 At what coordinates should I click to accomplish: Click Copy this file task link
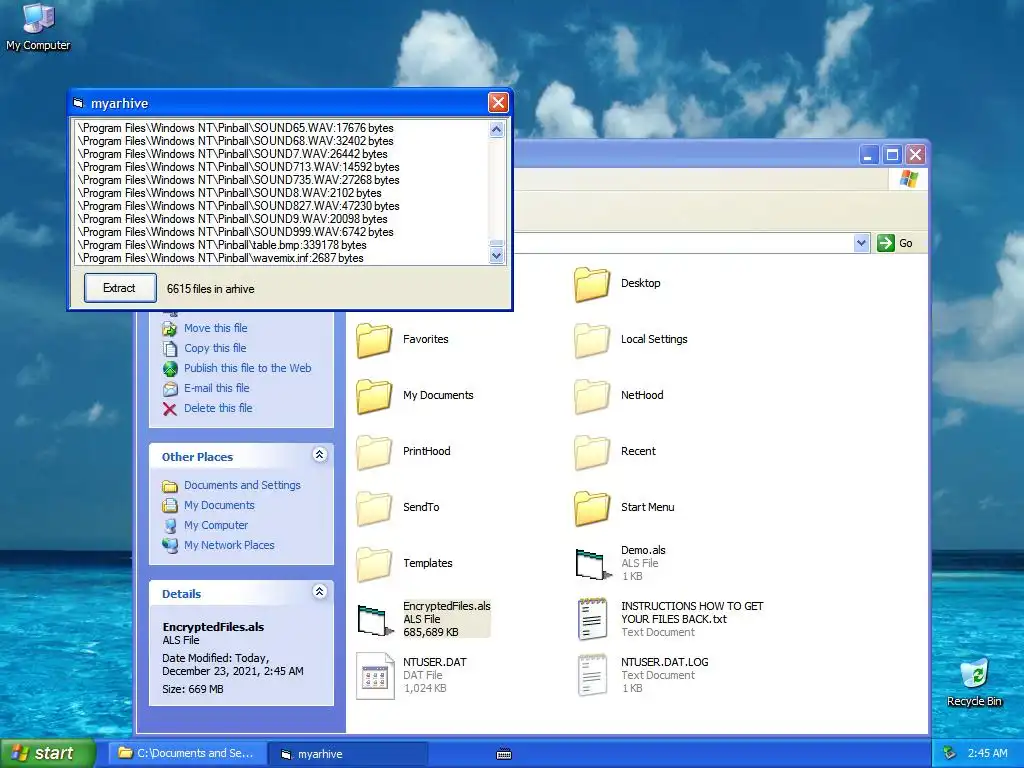[215, 348]
